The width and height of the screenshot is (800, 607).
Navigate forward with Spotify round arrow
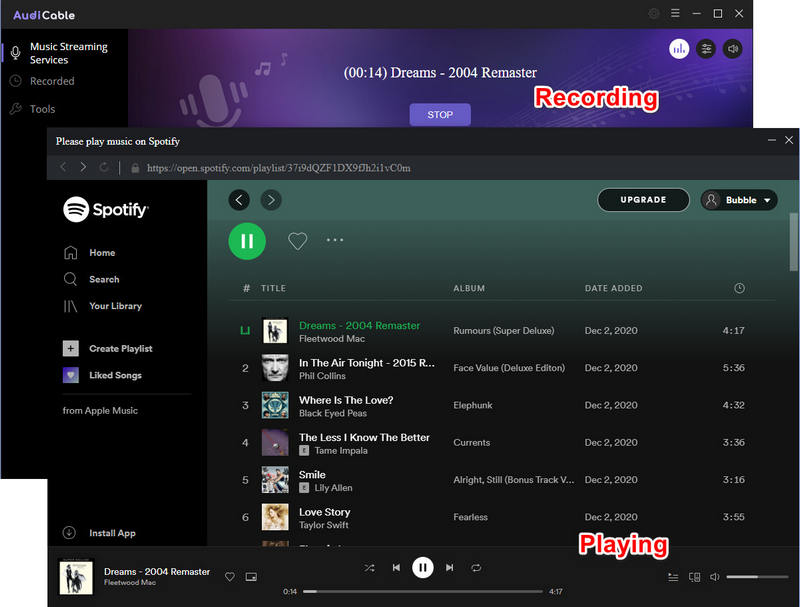click(x=271, y=200)
